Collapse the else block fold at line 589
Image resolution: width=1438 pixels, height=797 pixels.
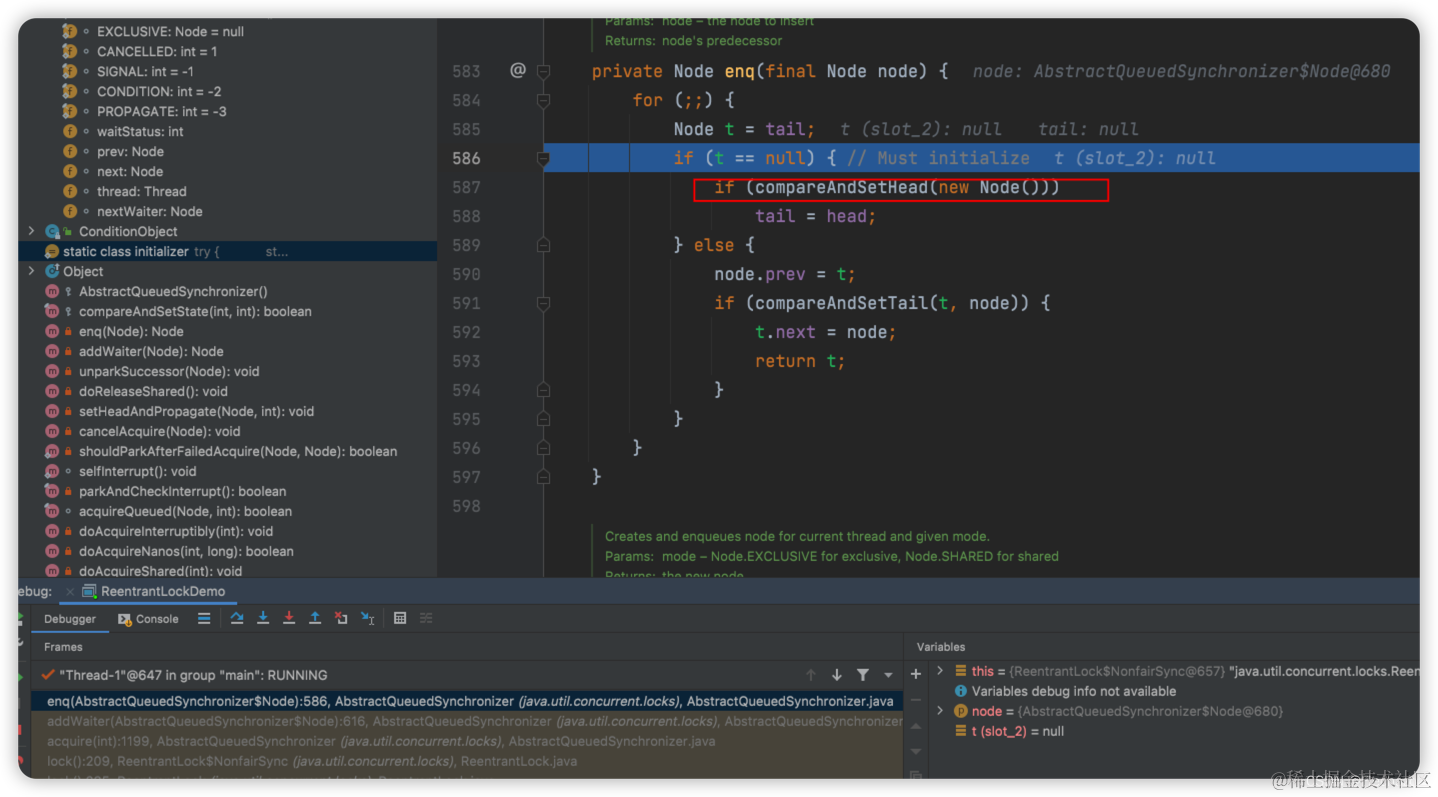click(x=543, y=245)
